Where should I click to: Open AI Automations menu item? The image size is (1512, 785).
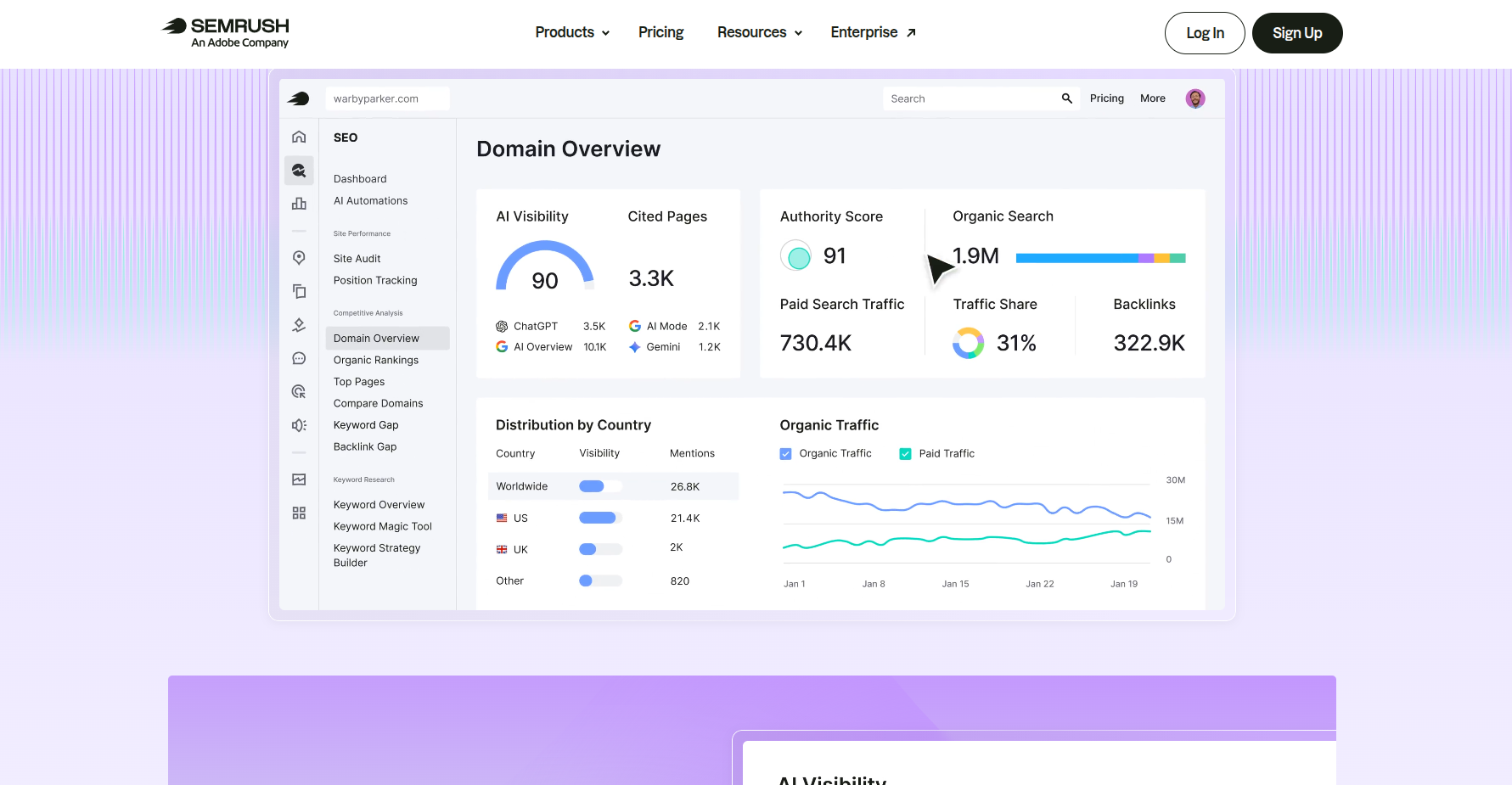click(370, 201)
